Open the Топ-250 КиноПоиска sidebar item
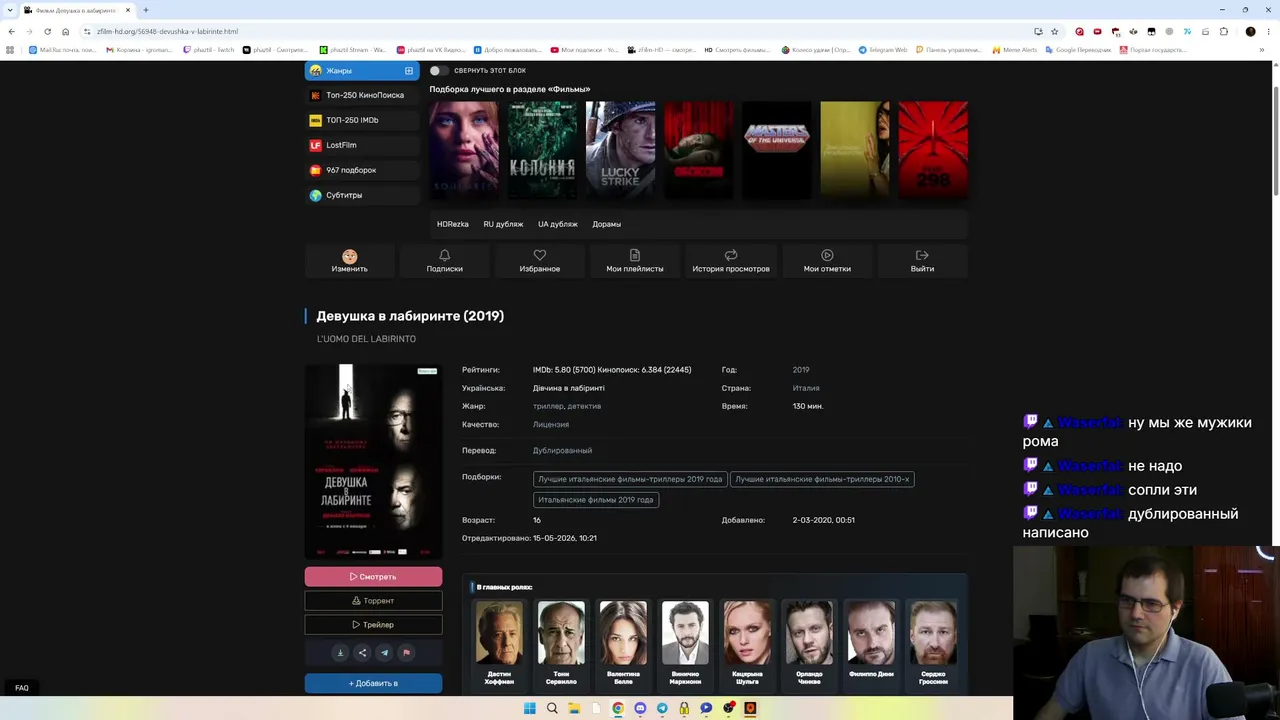This screenshot has width=1280, height=720. coord(362,95)
